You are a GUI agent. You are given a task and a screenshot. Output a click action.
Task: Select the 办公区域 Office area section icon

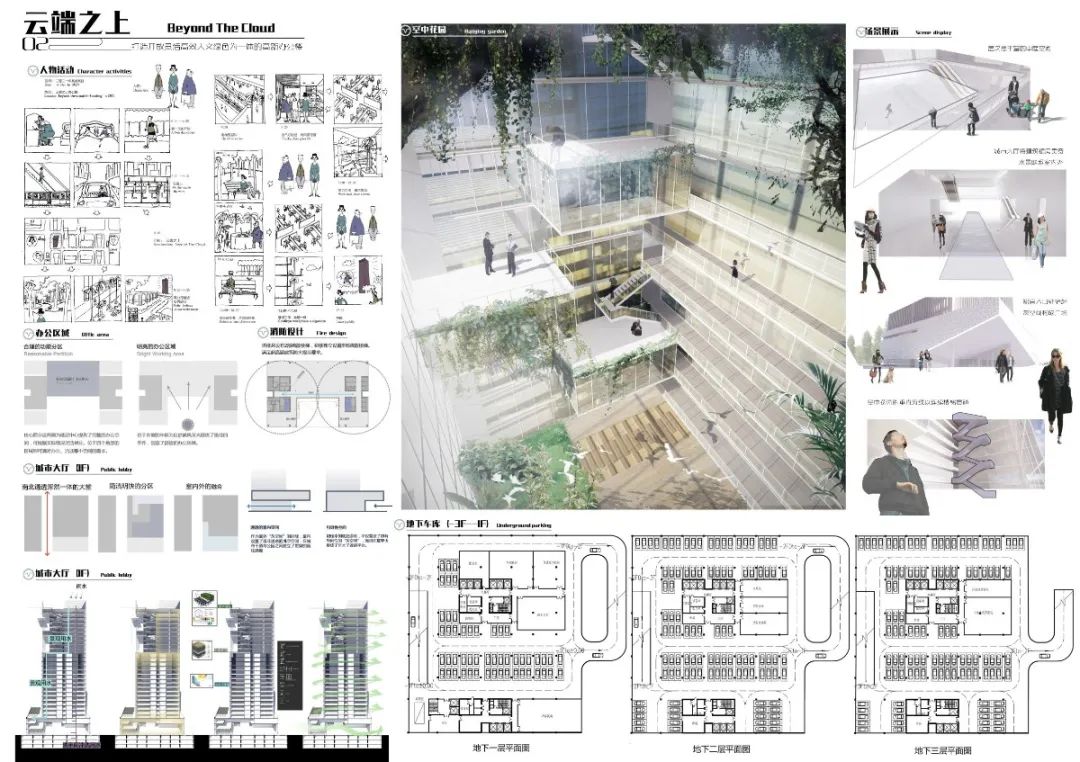tap(28, 333)
